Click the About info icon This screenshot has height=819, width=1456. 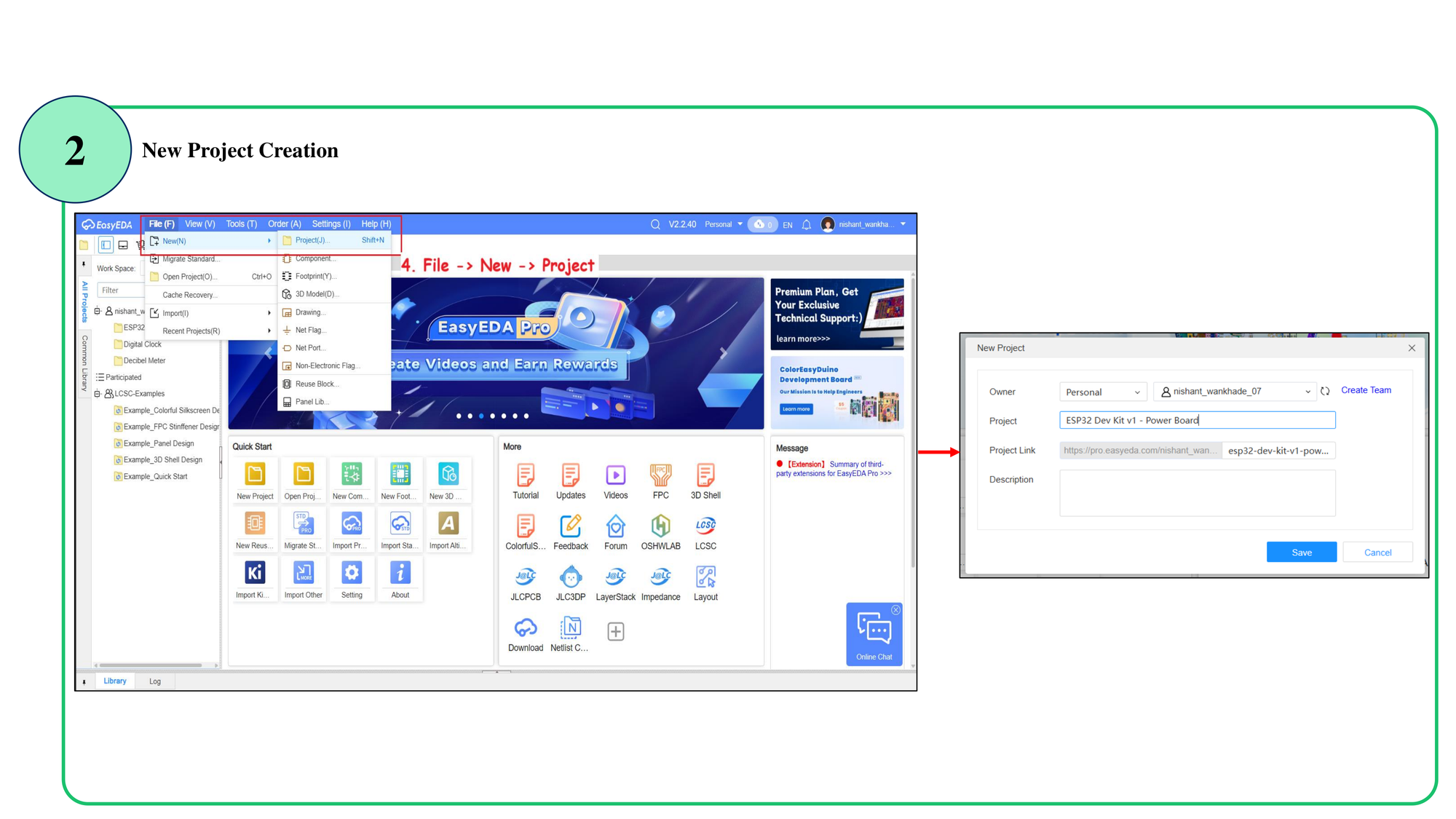coord(400,572)
